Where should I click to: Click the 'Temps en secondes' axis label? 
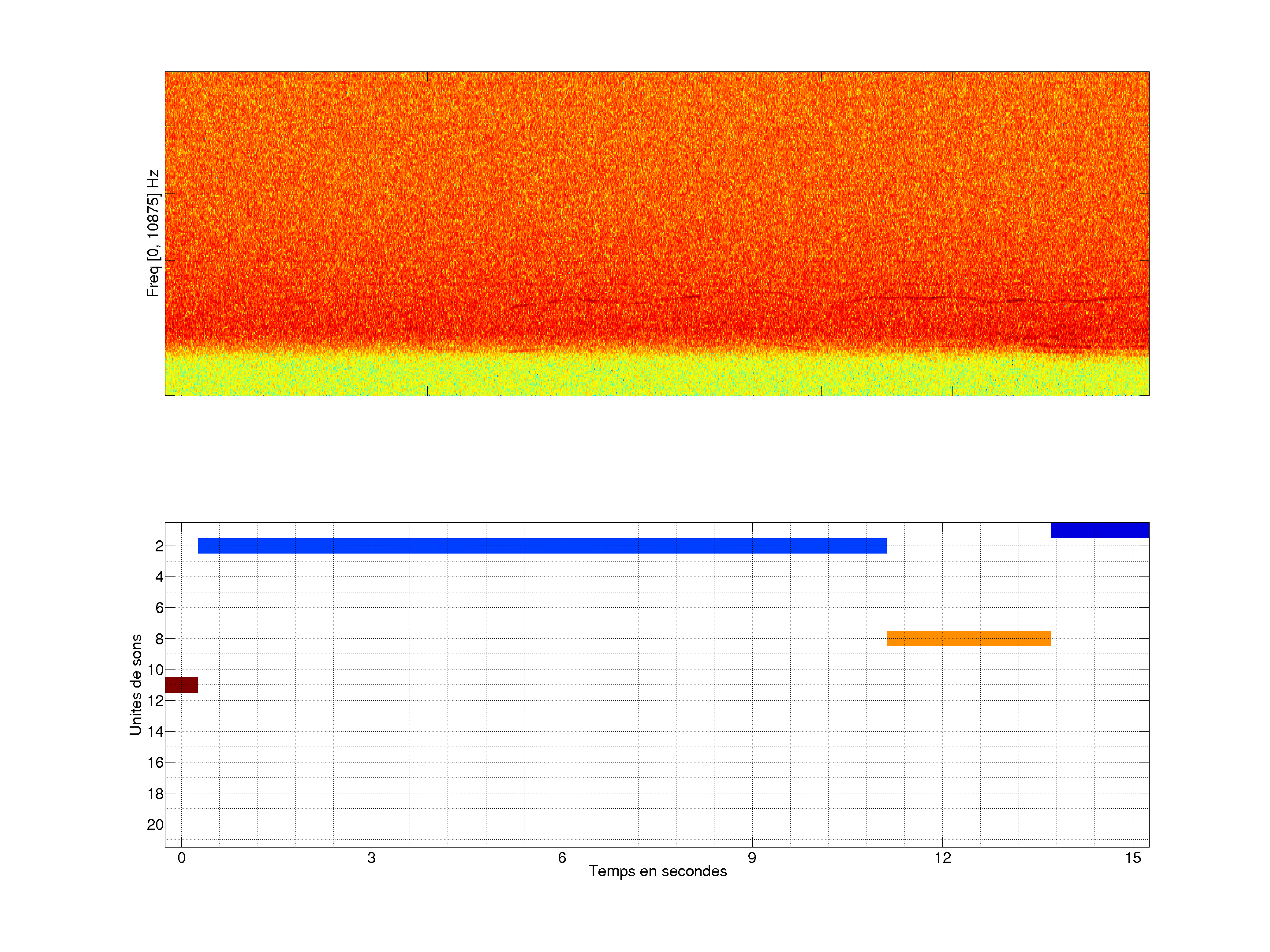click(x=657, y=871)
